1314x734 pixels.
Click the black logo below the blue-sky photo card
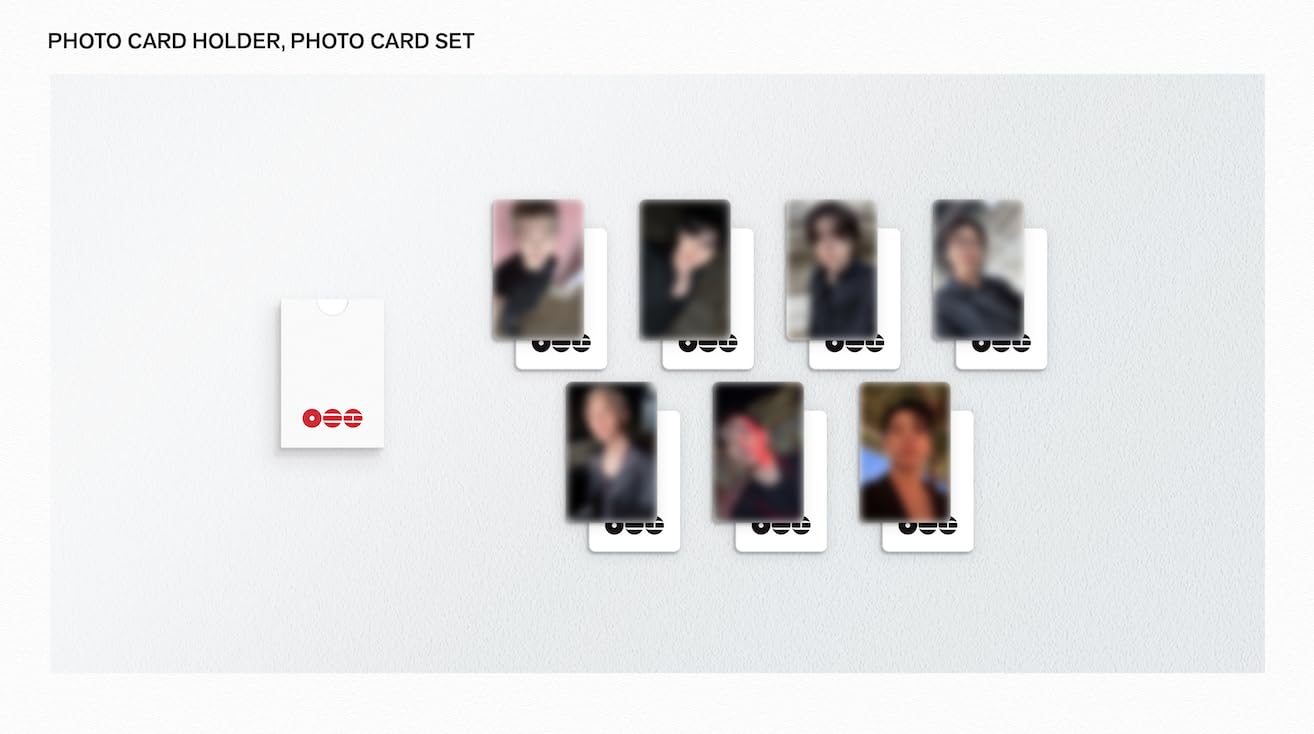pyautogui.click(x=928, y=526)
